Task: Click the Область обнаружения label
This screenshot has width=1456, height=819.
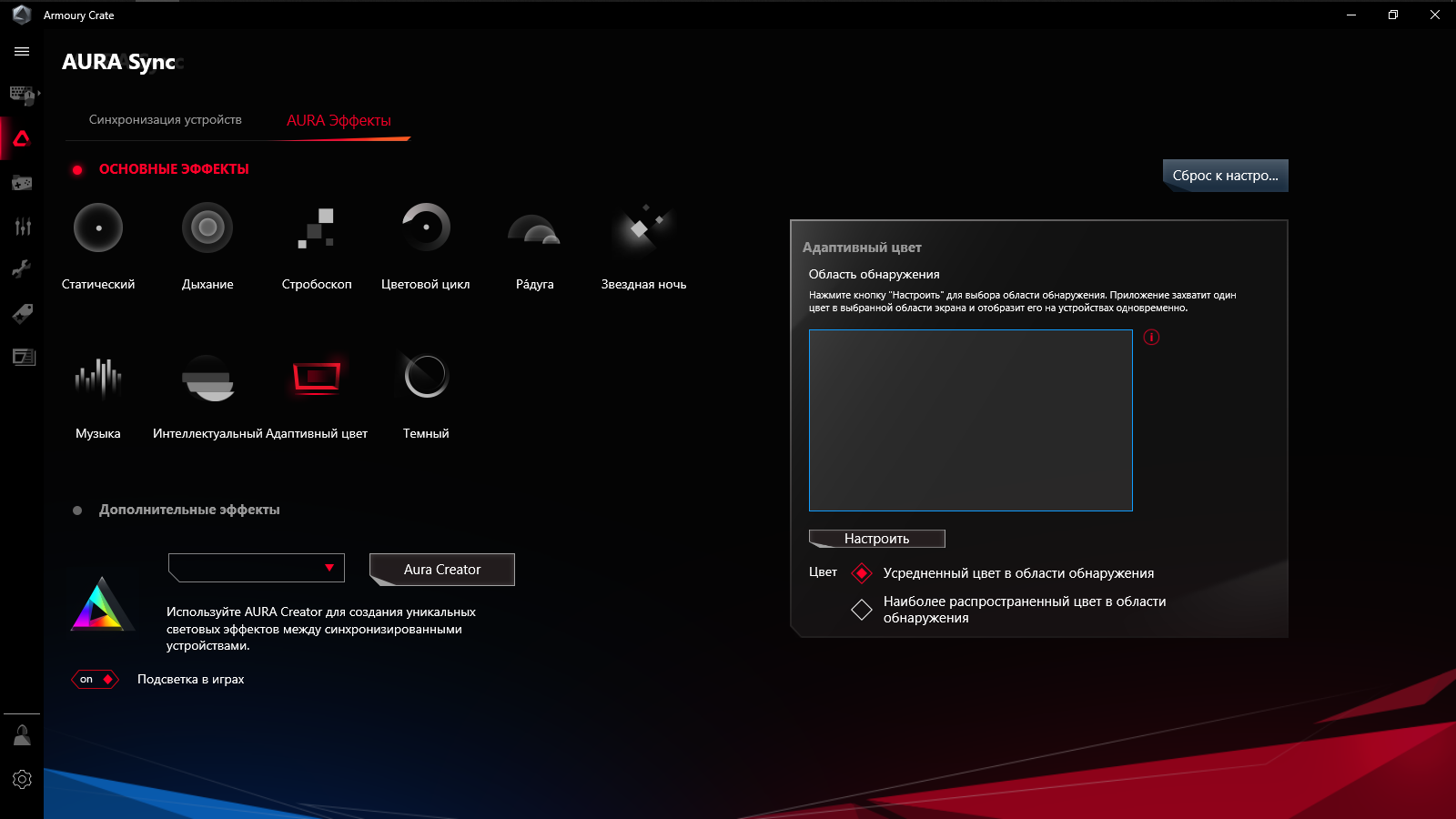Action: (875, 275)
